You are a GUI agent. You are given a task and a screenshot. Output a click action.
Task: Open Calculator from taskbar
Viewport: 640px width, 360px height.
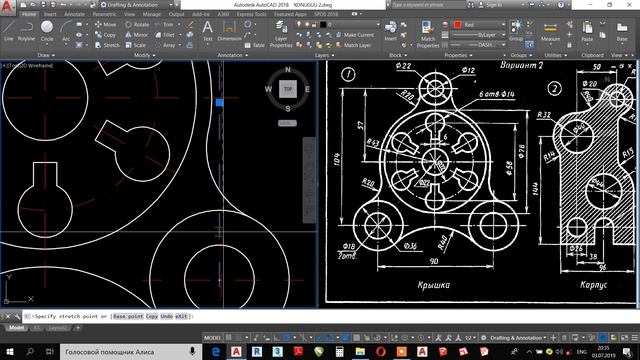[x=339, y=351]
